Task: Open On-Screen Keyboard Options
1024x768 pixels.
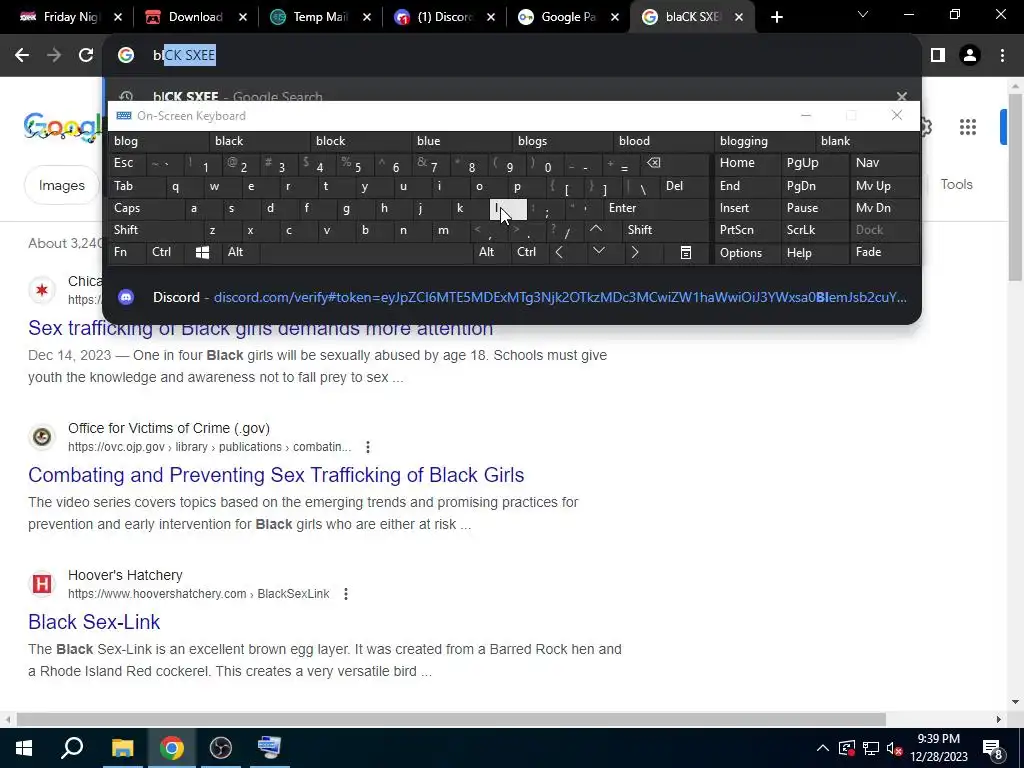Action: (x=747, y=253)
